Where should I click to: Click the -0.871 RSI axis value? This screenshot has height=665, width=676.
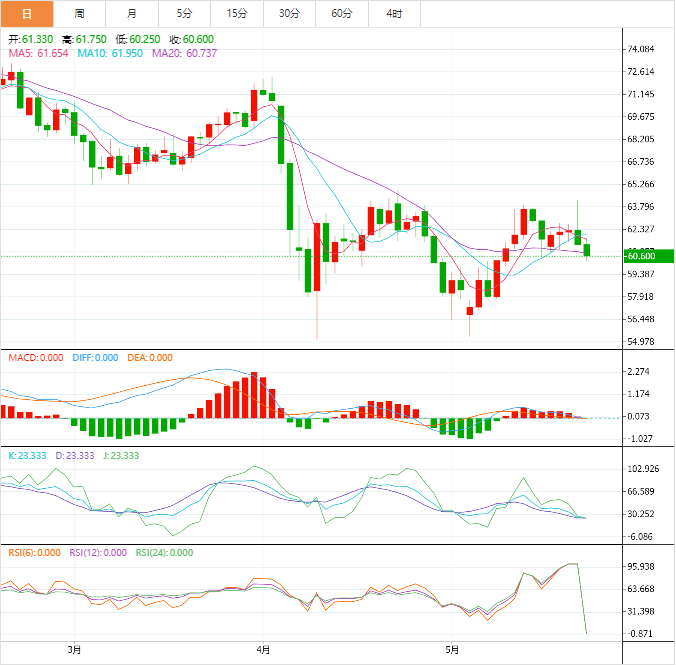pos(639,634)
